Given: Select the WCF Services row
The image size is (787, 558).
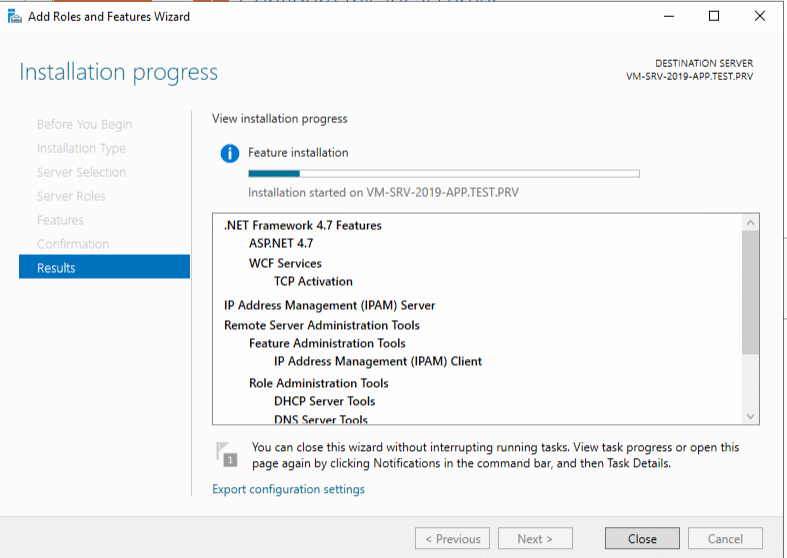Looking at the screenshot, I should click(x=285, y=263).
